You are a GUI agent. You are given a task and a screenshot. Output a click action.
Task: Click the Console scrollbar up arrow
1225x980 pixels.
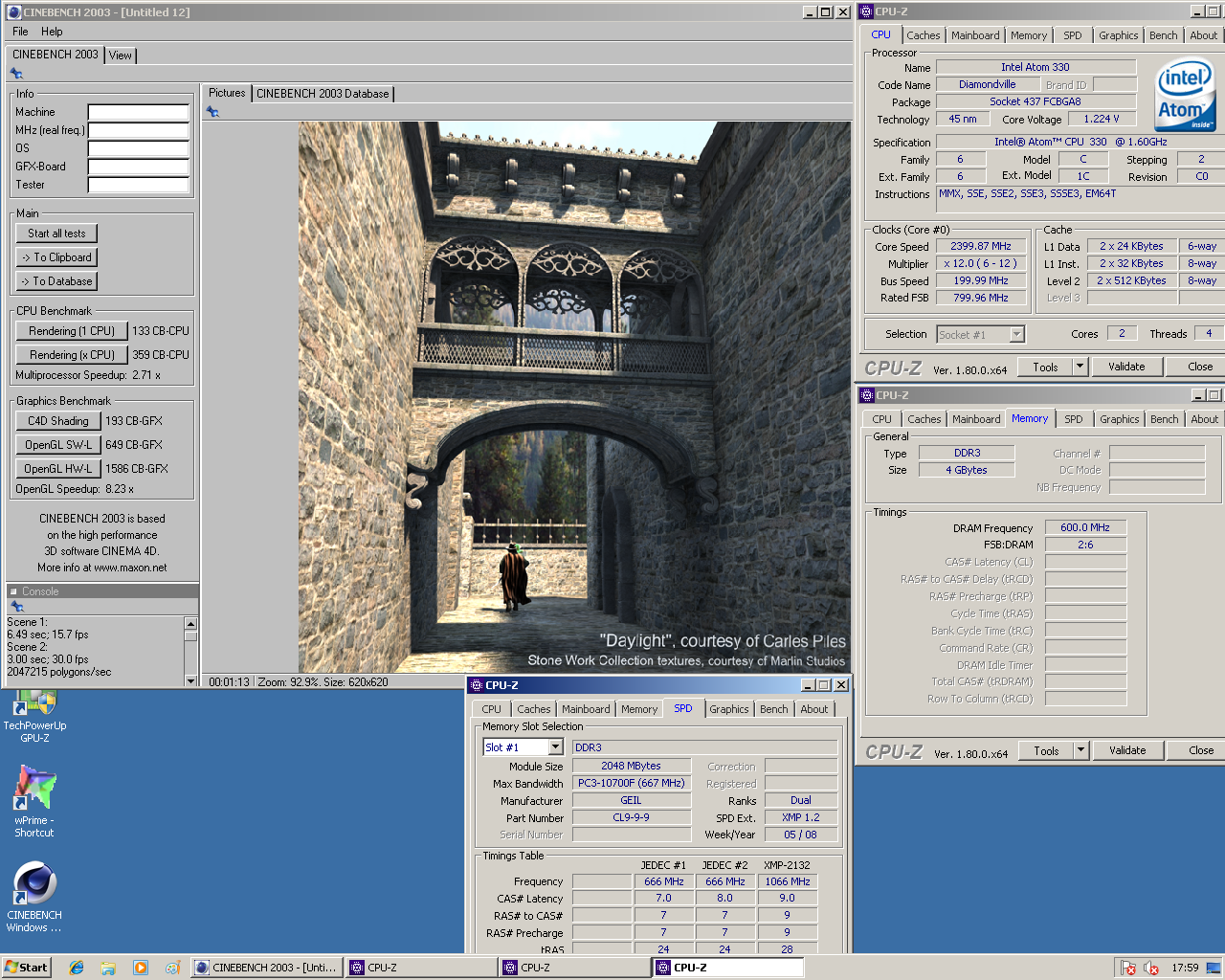click(x=190, y=623)
